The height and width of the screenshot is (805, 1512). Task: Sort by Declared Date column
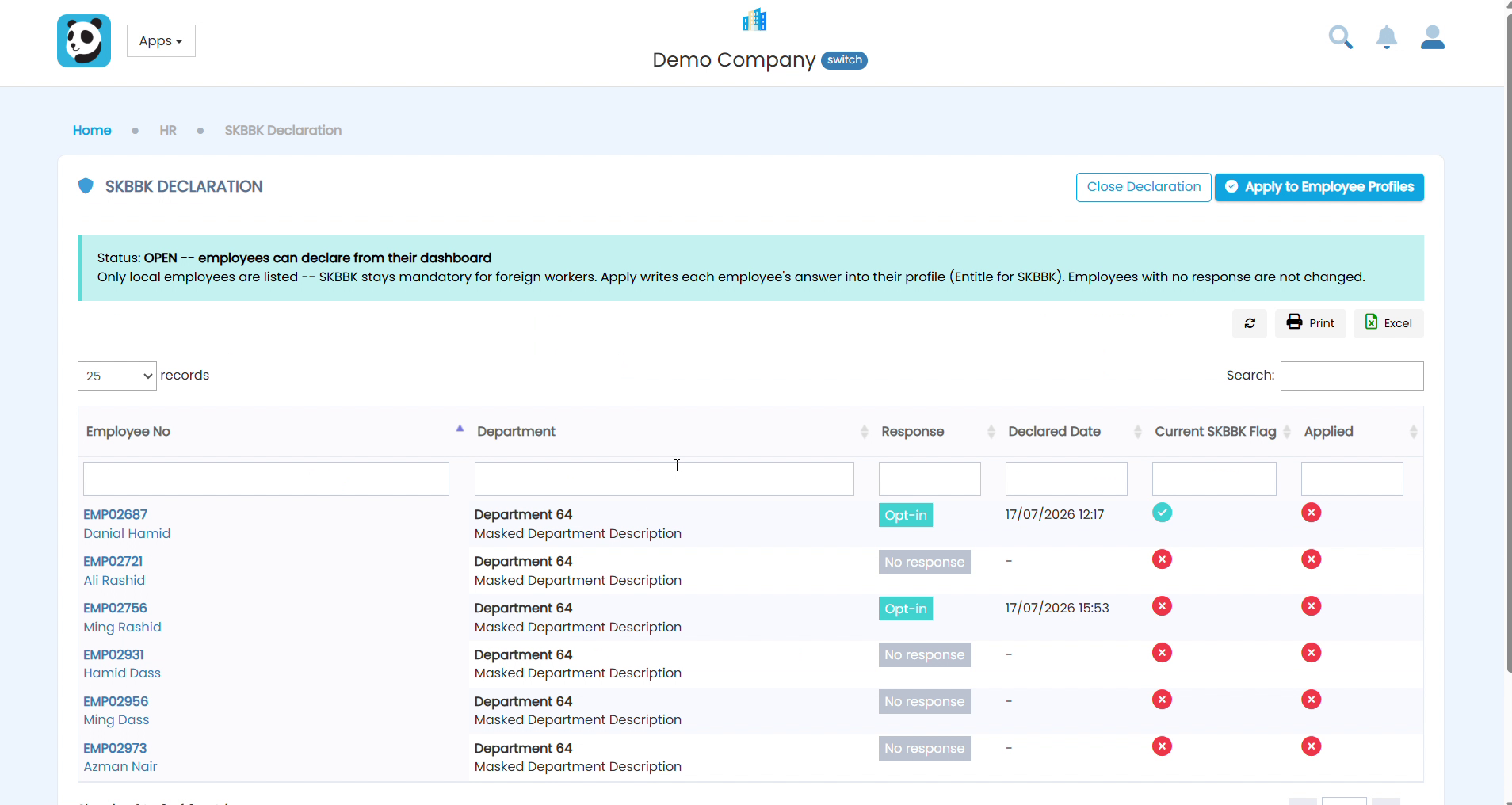pos(1073,432)
